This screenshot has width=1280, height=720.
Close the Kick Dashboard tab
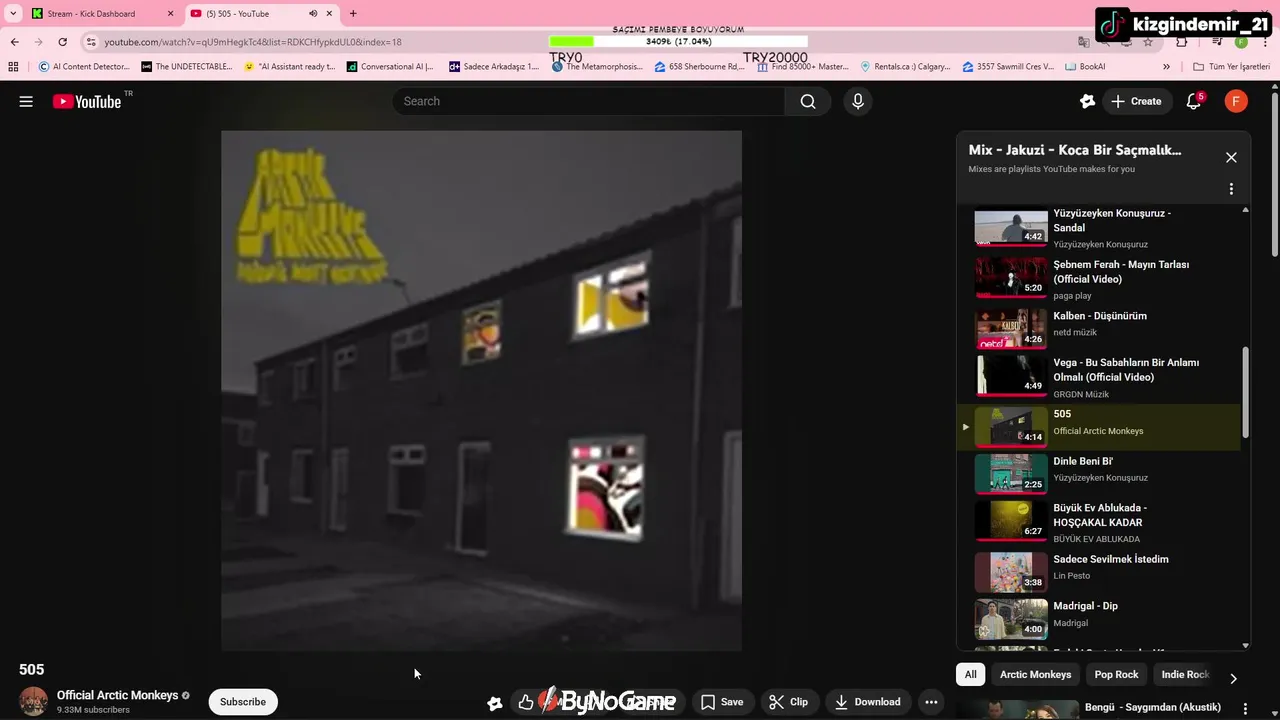(x=170, y=14)
